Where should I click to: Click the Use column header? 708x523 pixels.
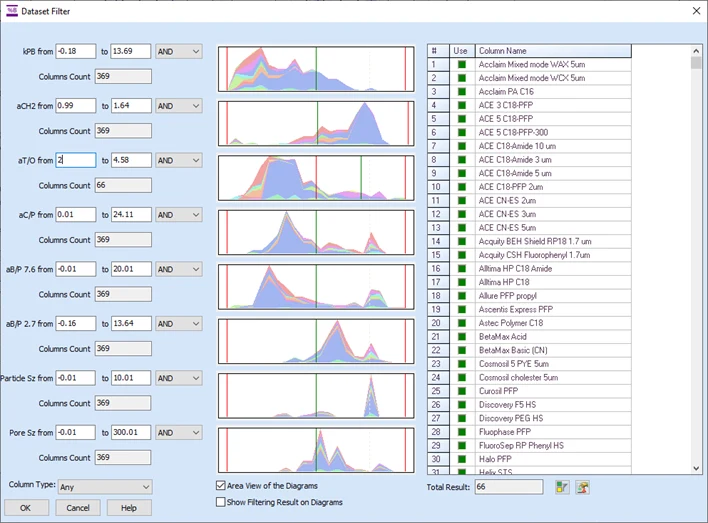coord(461,51)
